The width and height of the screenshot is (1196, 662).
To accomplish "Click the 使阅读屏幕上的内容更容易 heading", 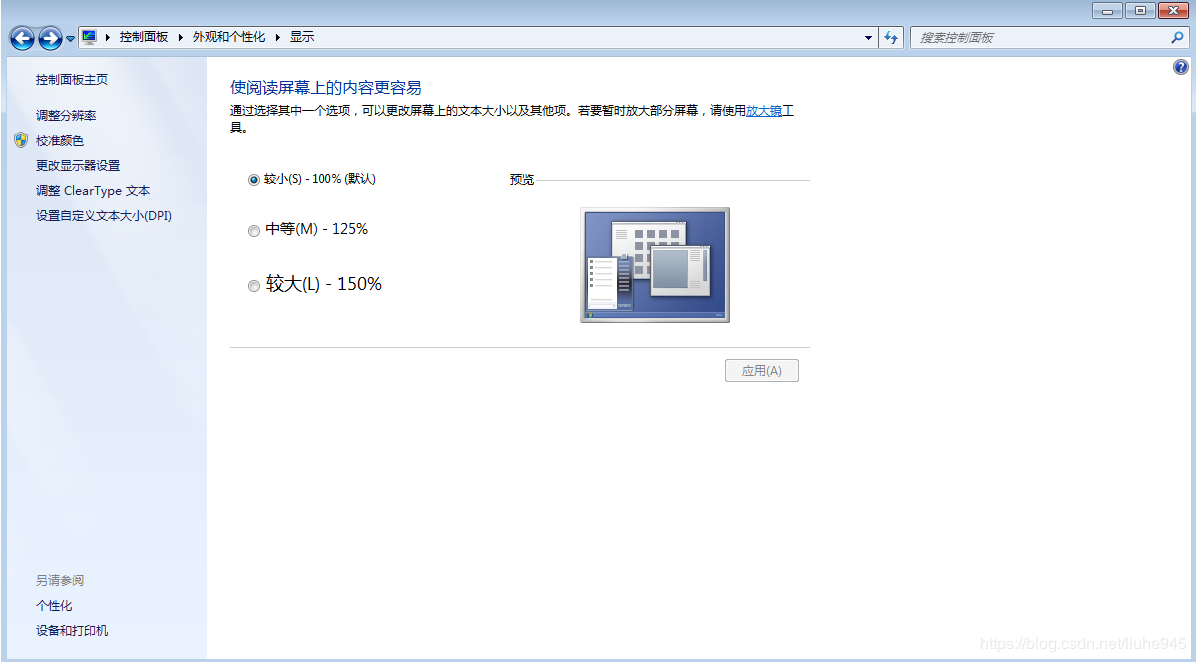I will pyautogui.click(x=326, y=88).
